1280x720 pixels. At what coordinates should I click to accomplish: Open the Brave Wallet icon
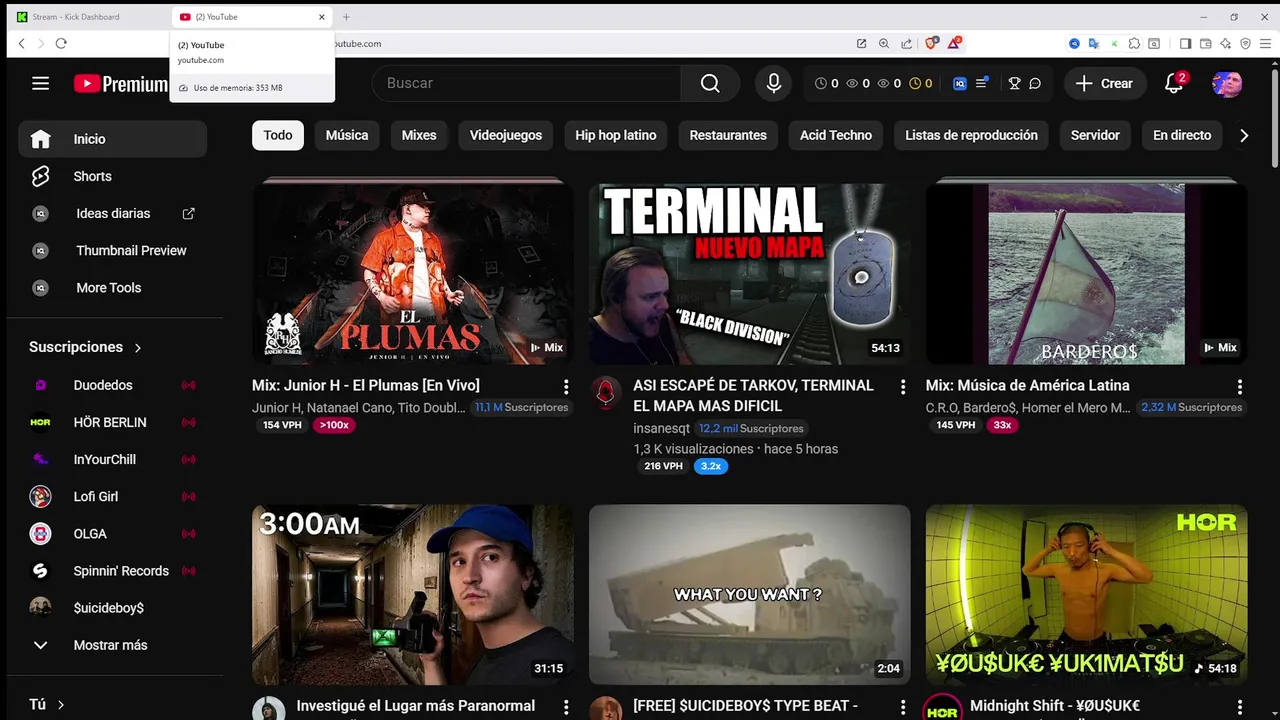point(1205,43)
